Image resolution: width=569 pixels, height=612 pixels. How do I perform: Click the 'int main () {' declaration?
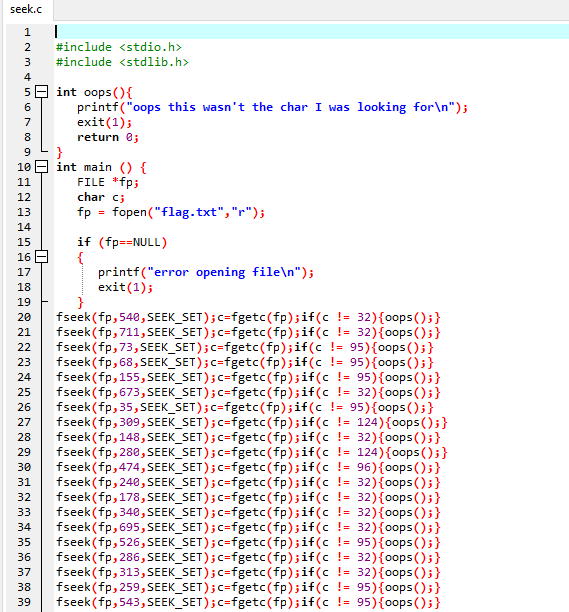[x=101, y=167]
